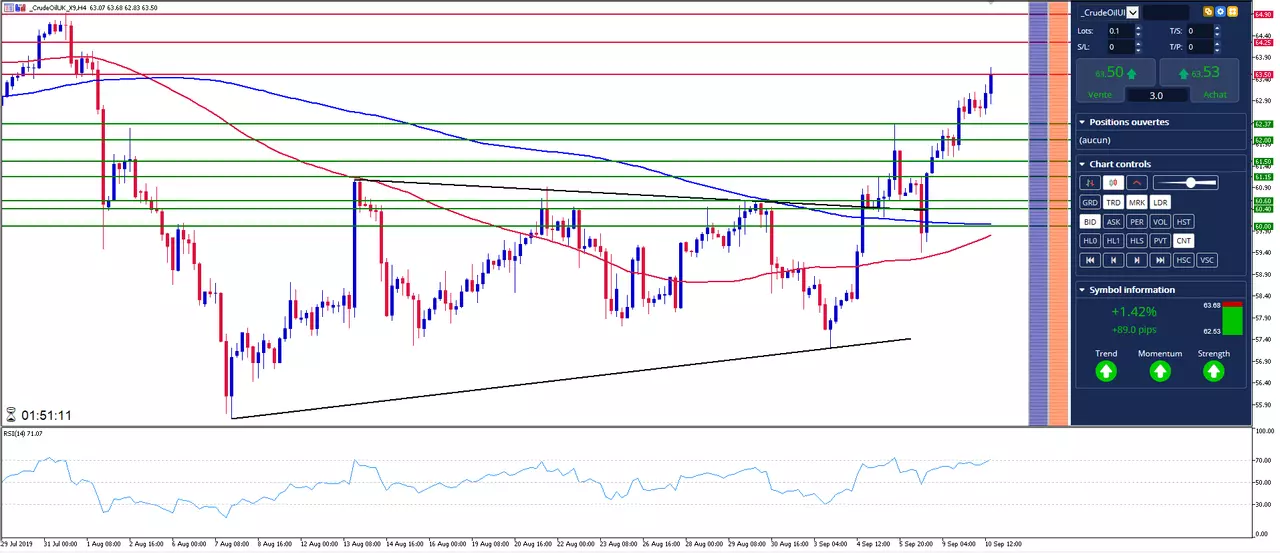Open the blue settings gear icon

[x=1220, y=12]
